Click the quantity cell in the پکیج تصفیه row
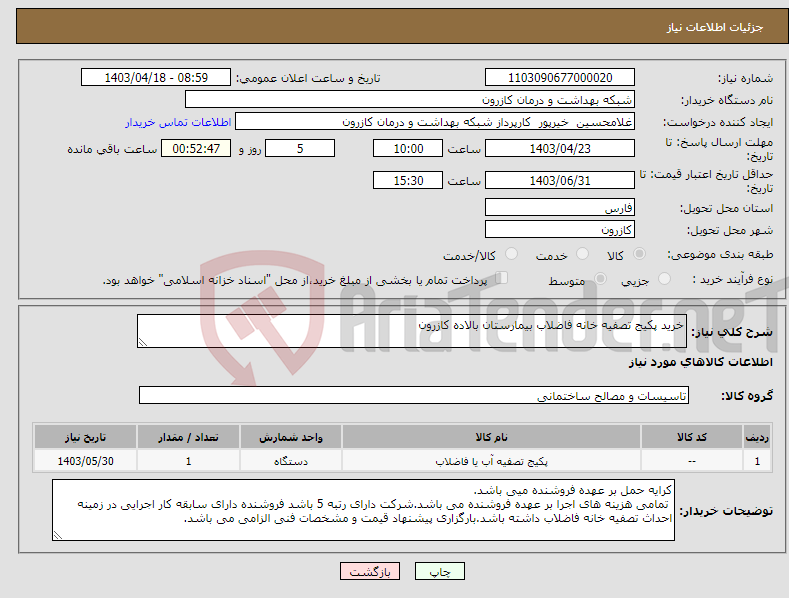This screenshot has width=789, height=598. (188, 461)
